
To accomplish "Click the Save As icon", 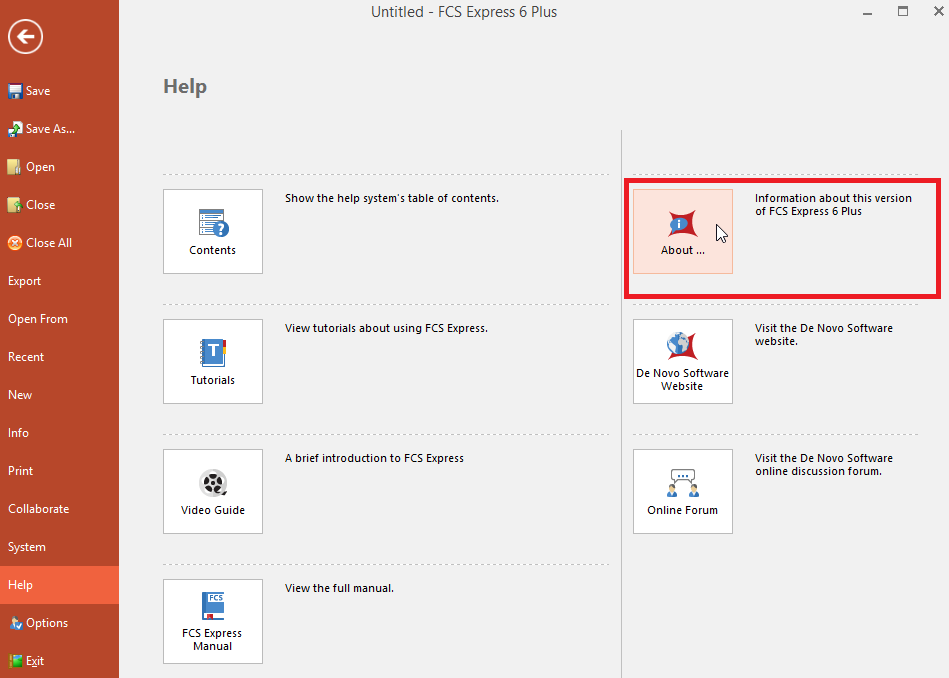I will point(15,129).
